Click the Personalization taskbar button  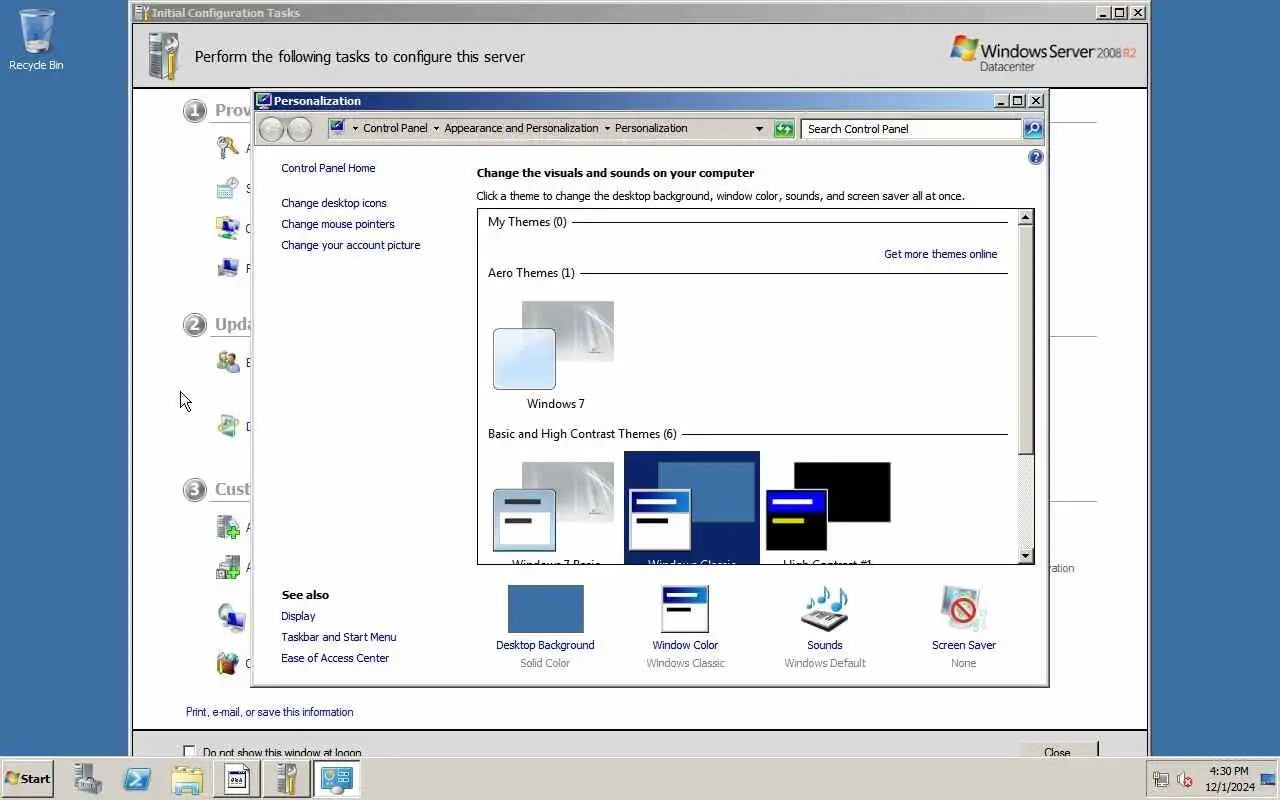[336, 778]
